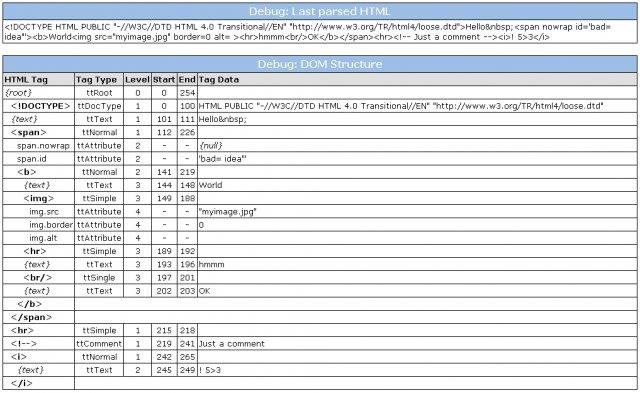Click the 'ttComment' tag type cell
The image size is (640, 393).
pyautogui.click(x=99, y=344)
